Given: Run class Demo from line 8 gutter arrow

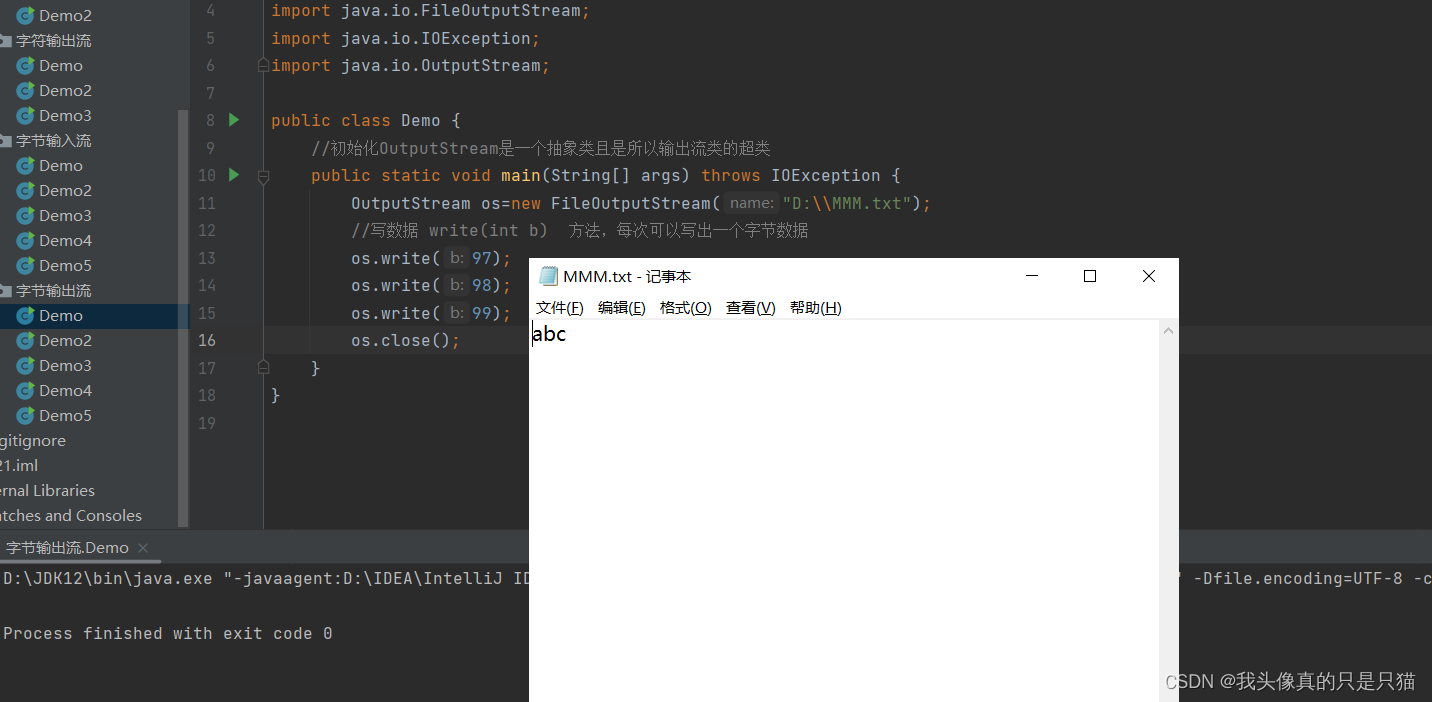Looking at the screenshot, I should point(234,120).
